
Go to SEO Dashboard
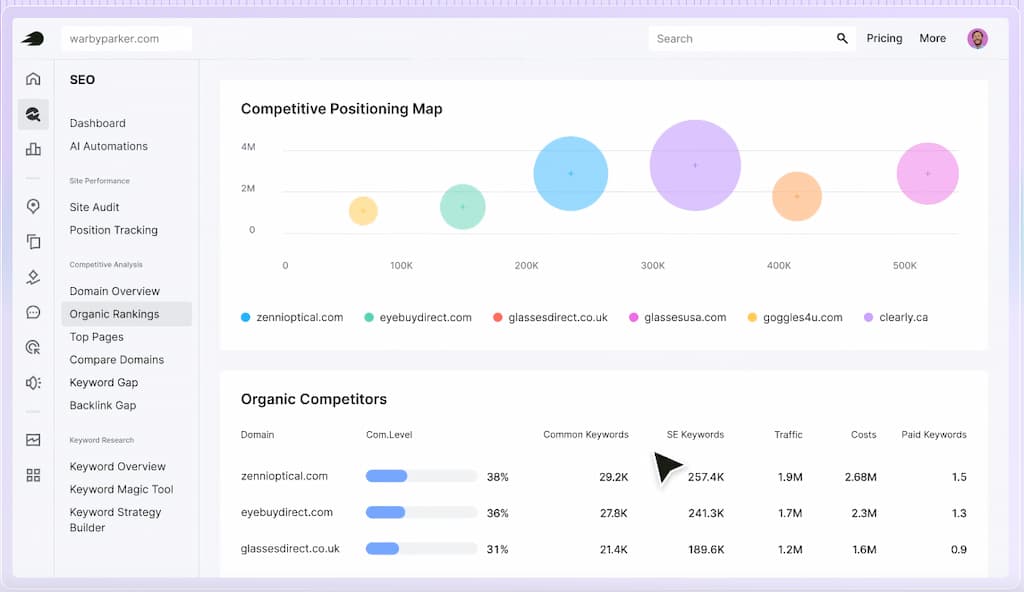click(x=98, y=123)
